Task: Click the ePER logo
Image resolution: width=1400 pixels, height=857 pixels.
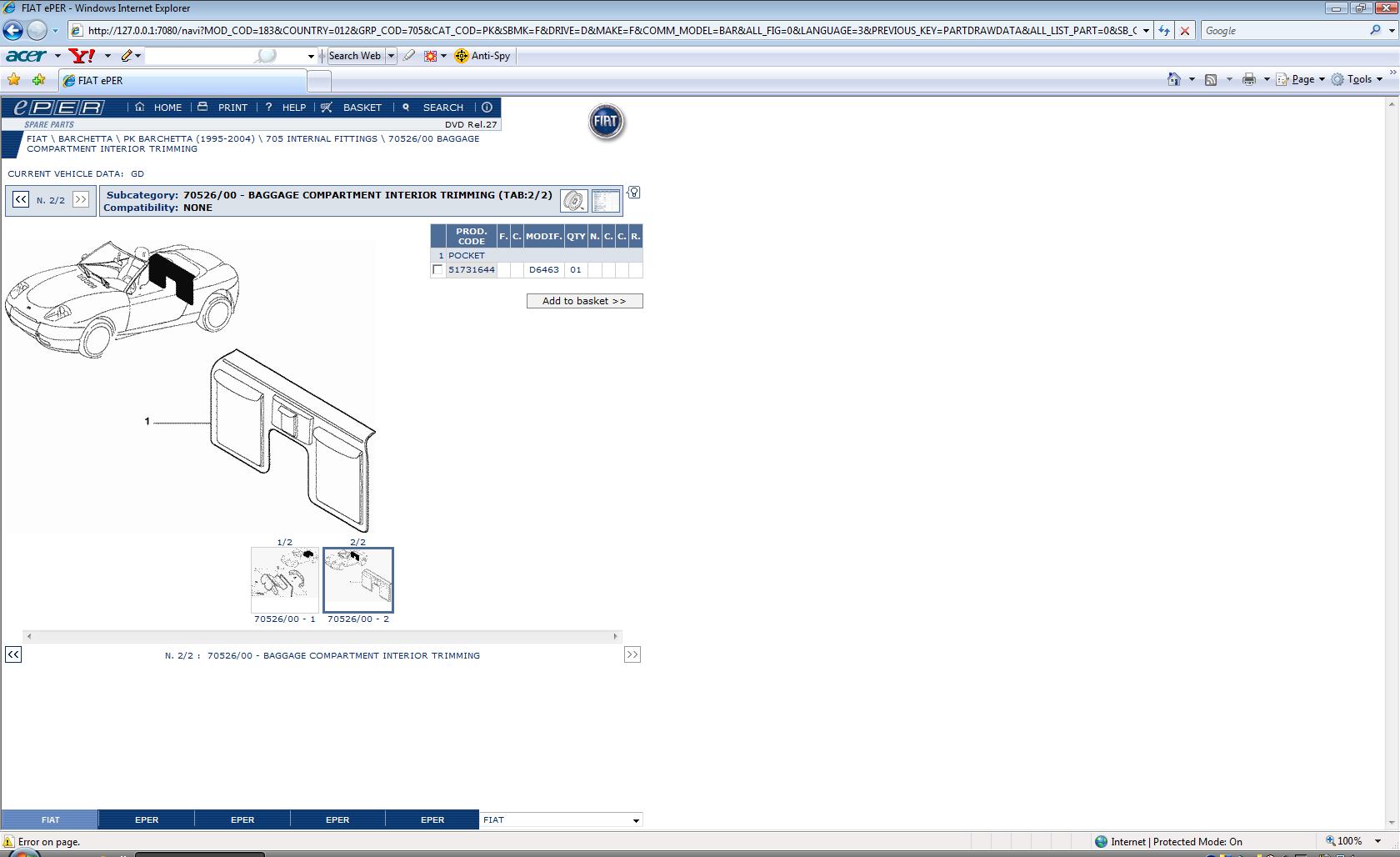Action: point(58,108)
